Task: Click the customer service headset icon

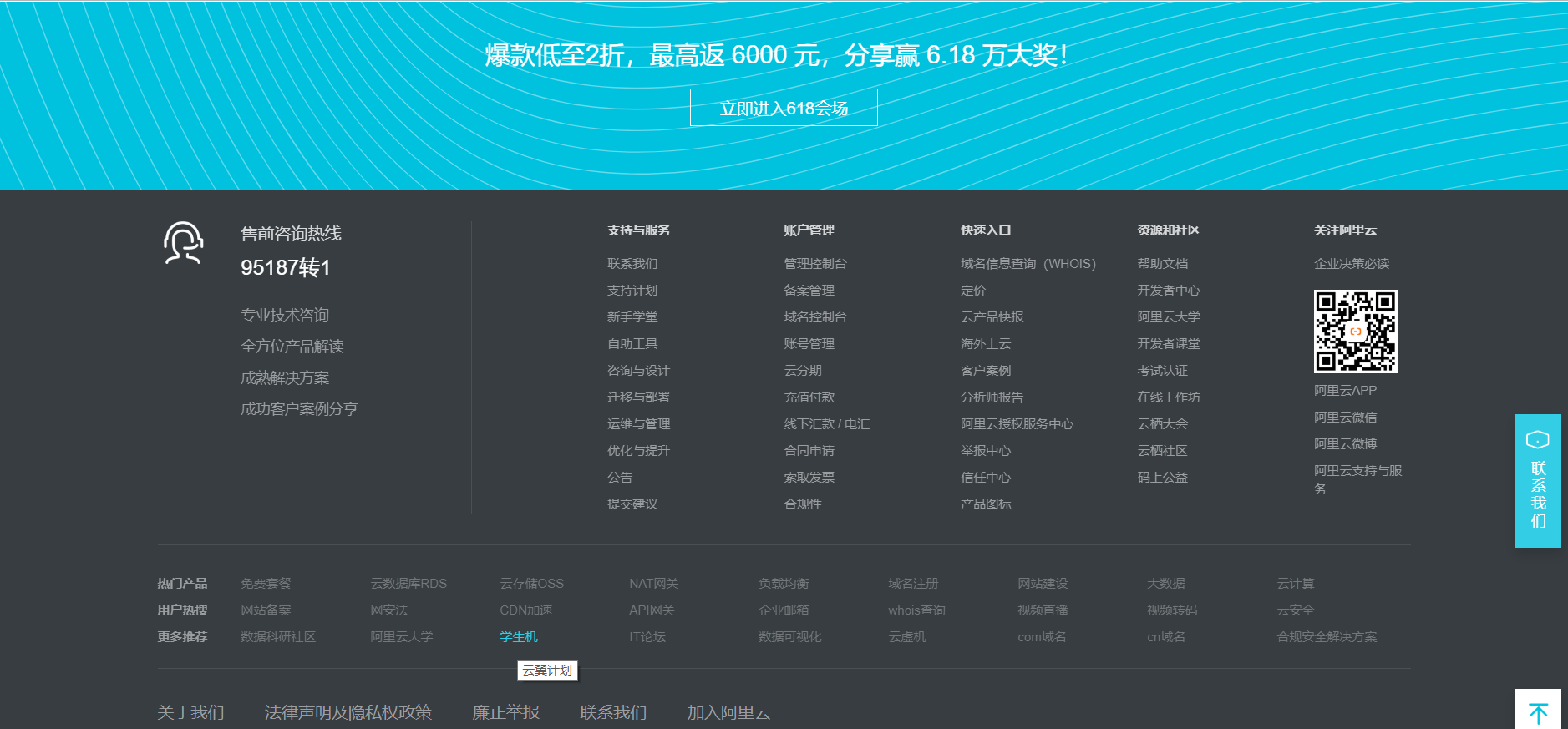Action: 184,243
